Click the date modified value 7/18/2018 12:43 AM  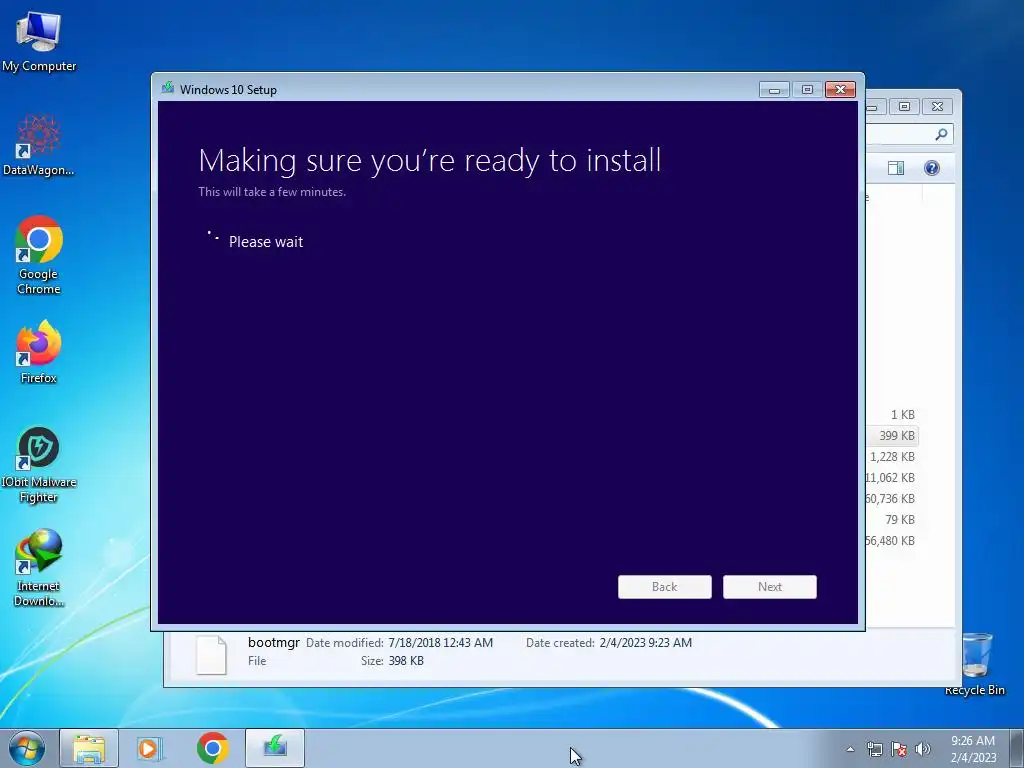pyautogui.click(x=441, y=643)
